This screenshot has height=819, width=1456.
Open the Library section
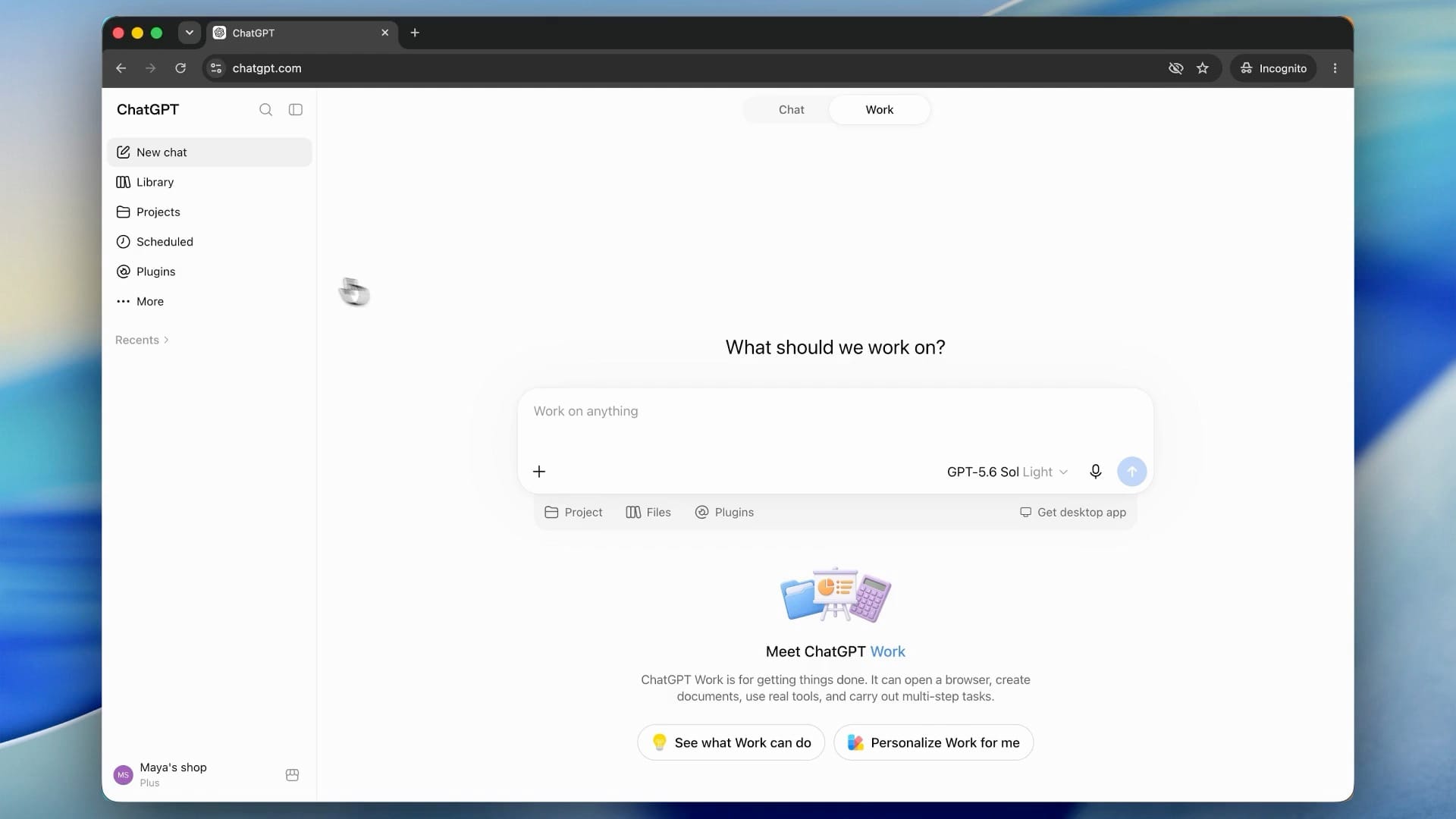tap(209, 182)
